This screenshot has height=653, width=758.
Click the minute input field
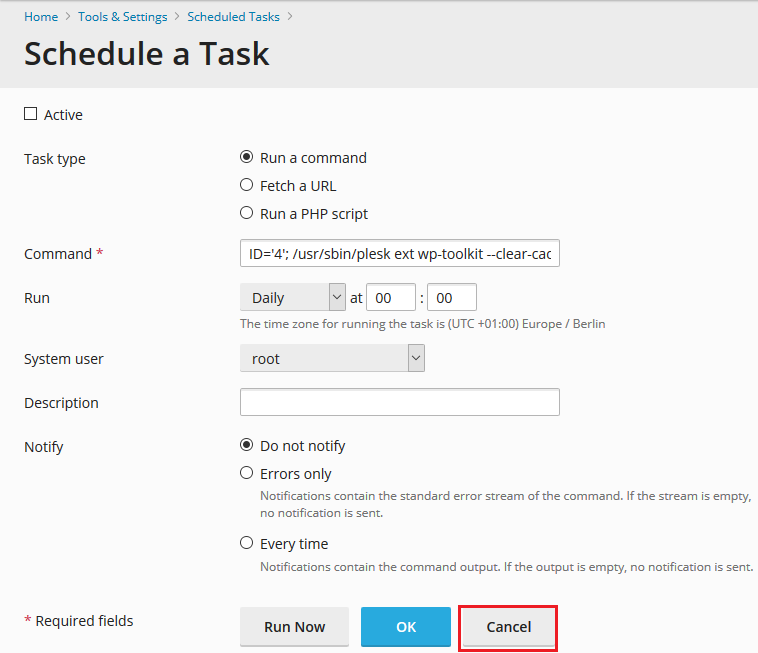click(451, 298)
